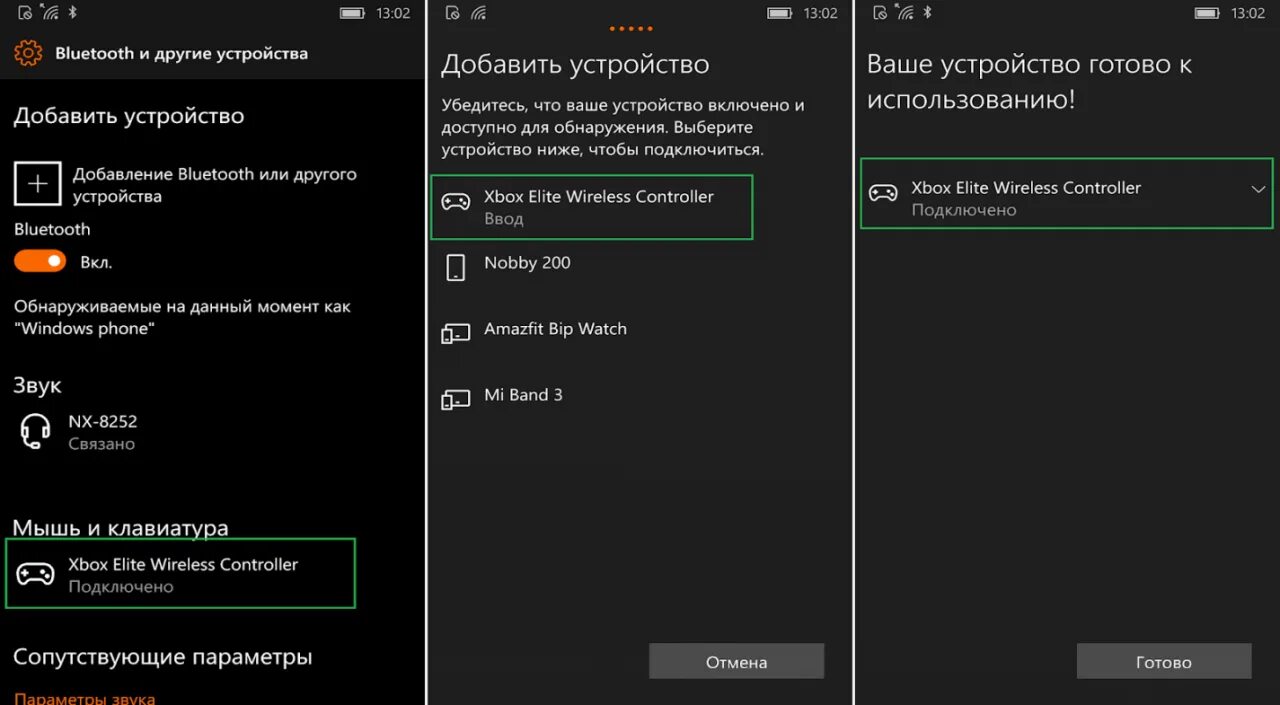Click Добавление Bluetooth или другого устройства
This screenshot has height=705, width=1280.
(x=214, y=185)
